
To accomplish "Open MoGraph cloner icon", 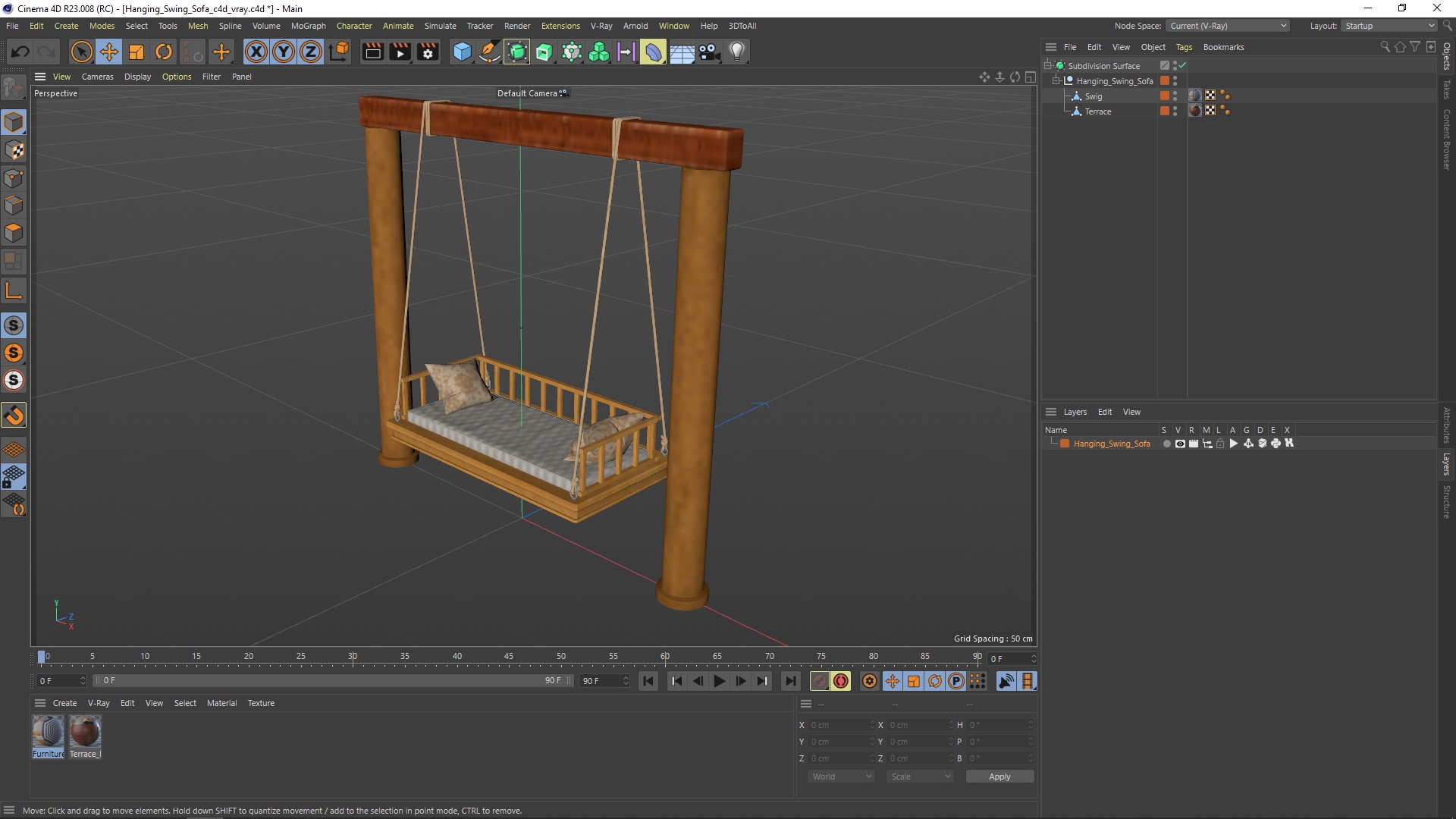I will point(599,52).
